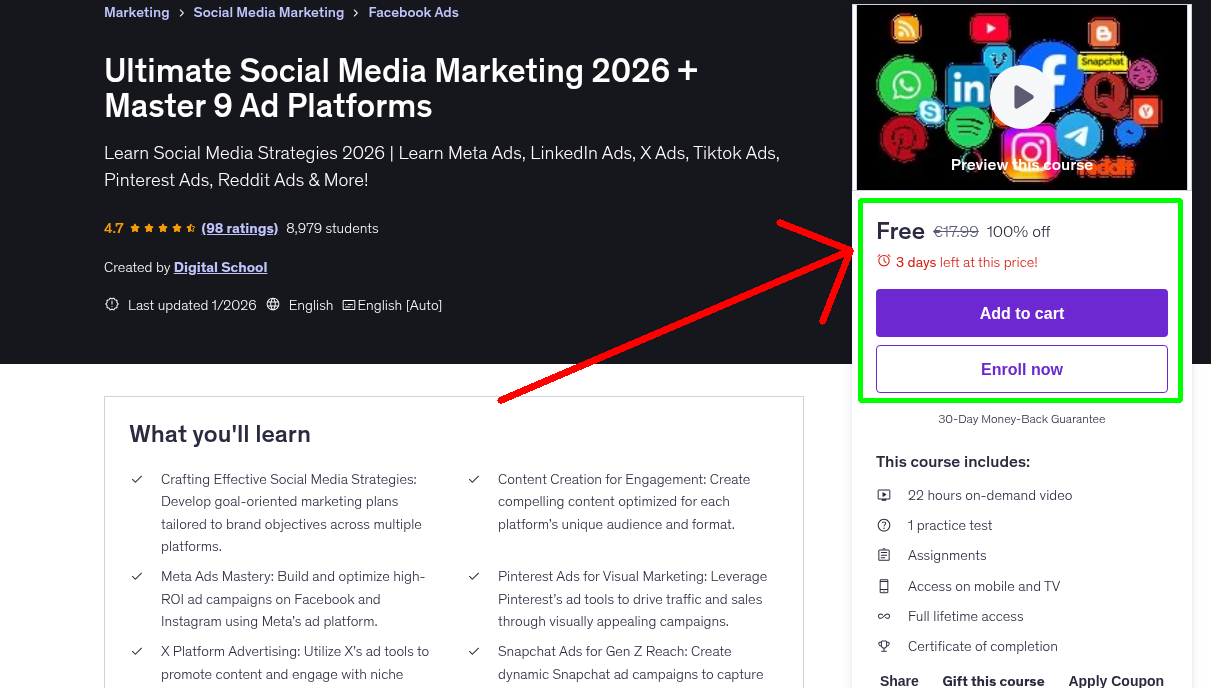The width and height of the screenshot is (1211, 688).
Task: Click the language globe icon
Action: 273,305
